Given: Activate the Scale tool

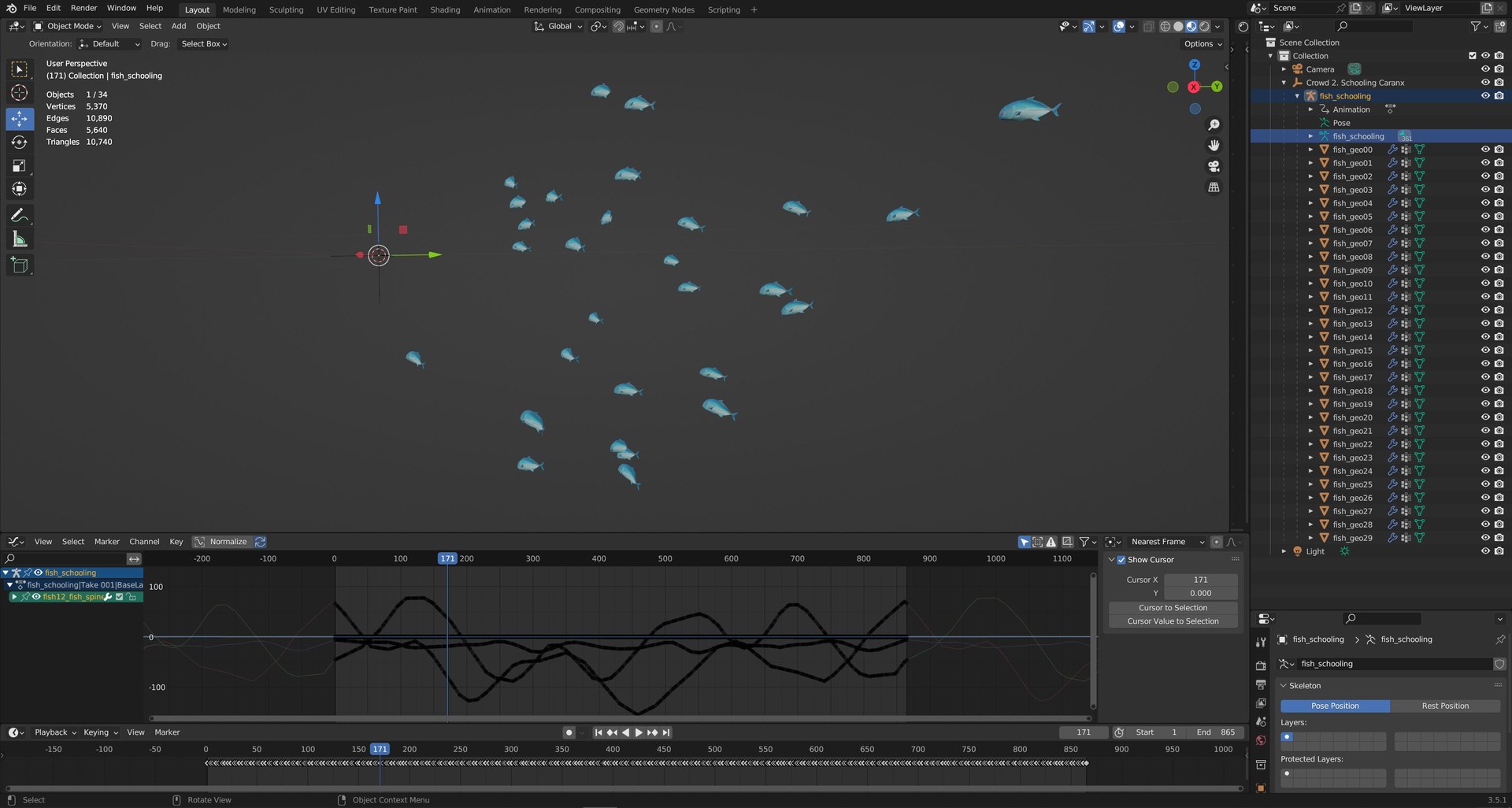Looking at the screenshot, I should [x=20, y=166].
